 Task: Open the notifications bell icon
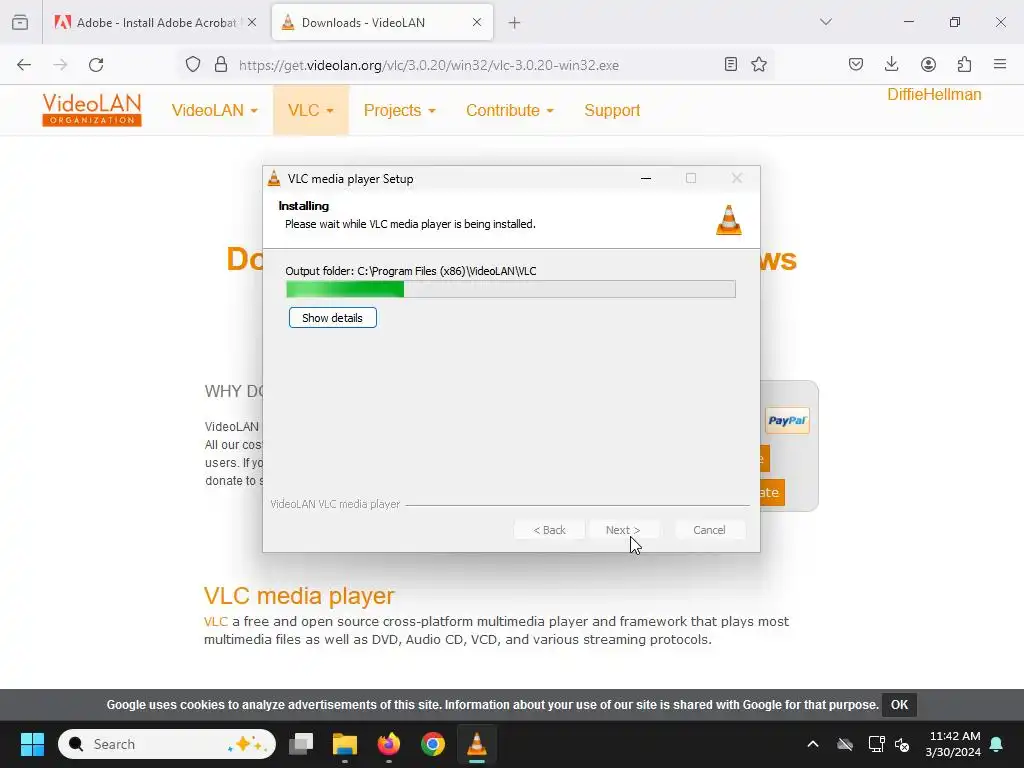[997, 744]
